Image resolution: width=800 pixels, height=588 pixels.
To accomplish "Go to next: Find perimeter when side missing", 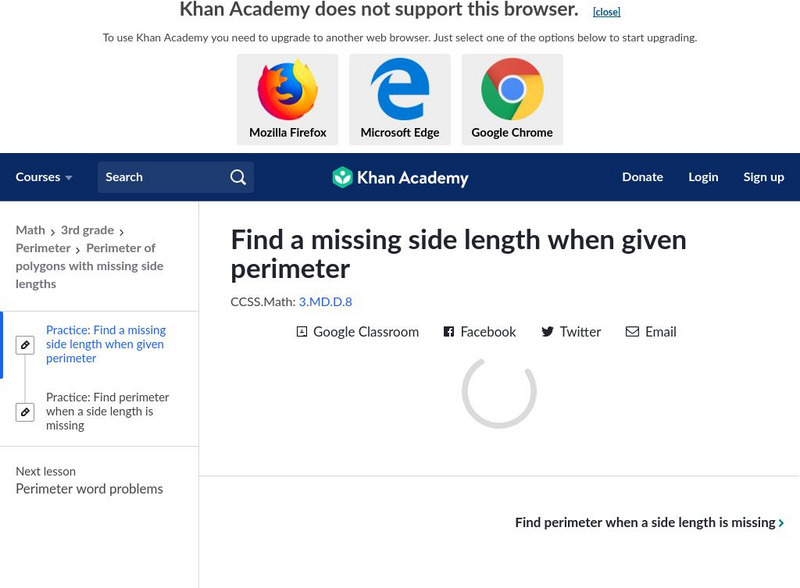I will (x=649, y=523).
